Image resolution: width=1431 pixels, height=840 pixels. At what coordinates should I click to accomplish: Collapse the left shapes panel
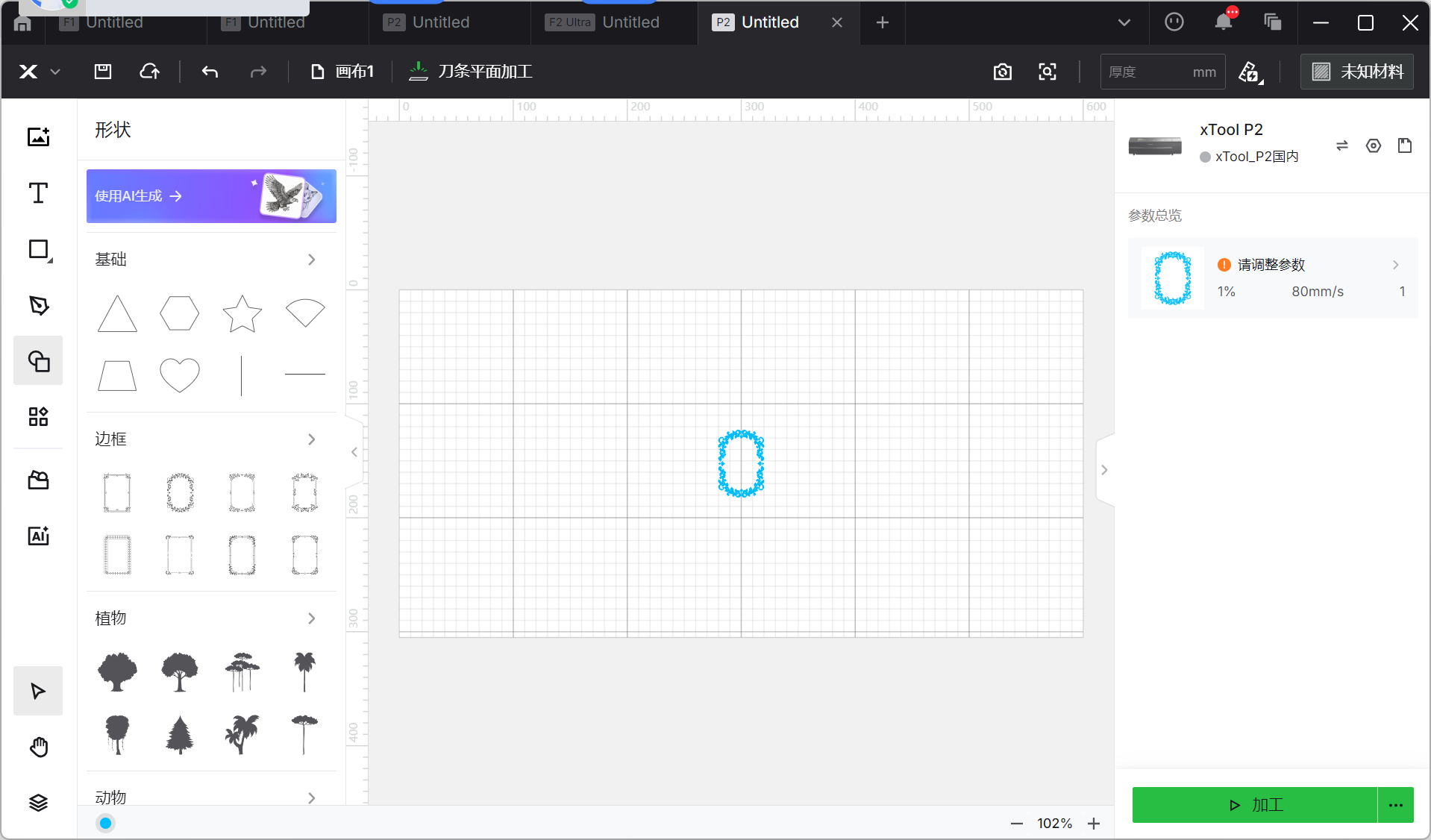tap(354, 452)
